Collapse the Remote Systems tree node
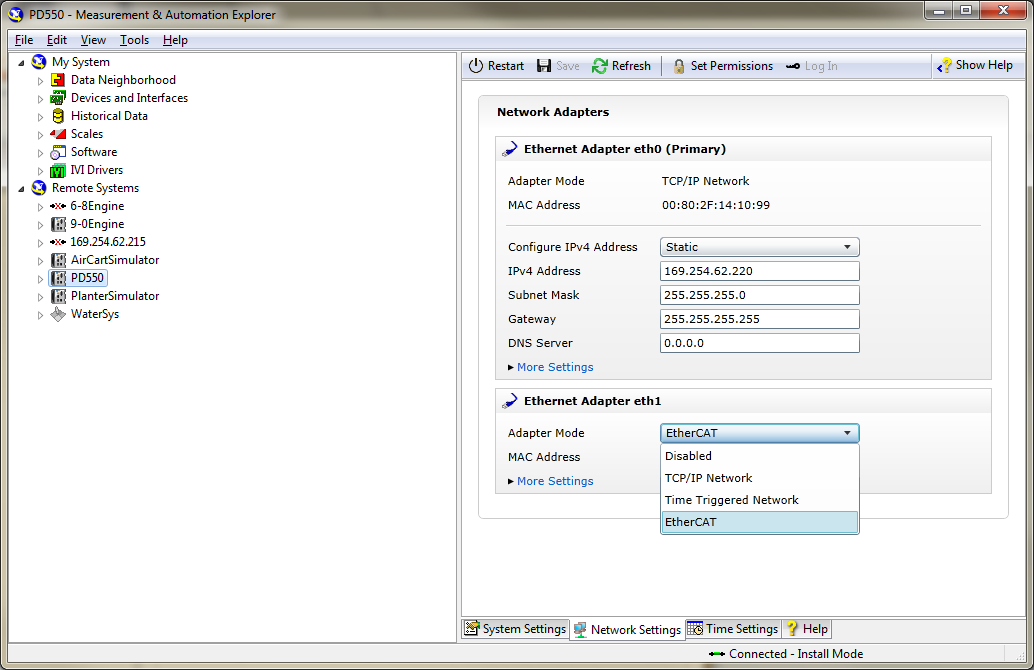 point(22,188)
